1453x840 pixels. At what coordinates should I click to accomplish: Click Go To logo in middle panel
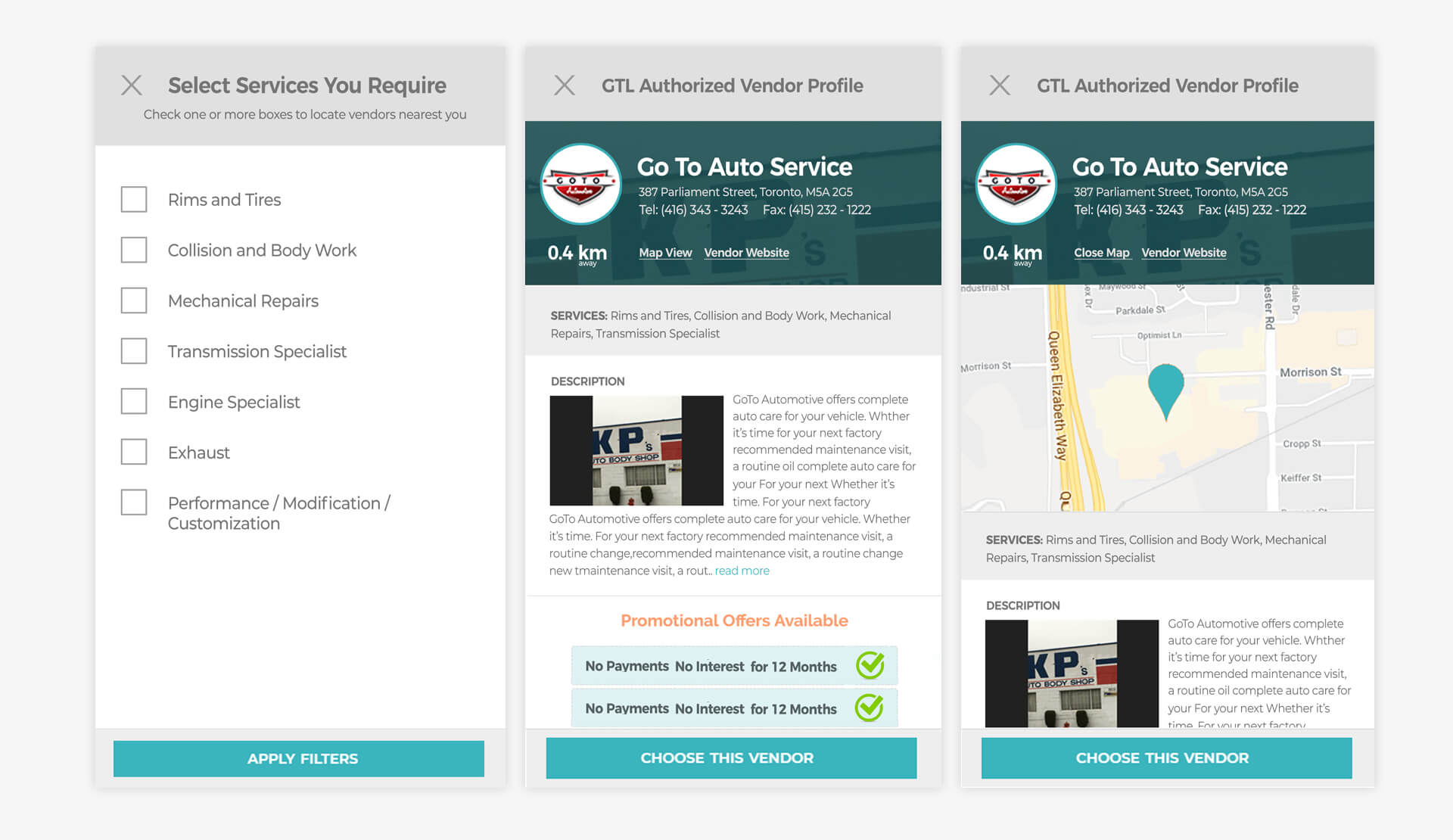coord(581,185)
